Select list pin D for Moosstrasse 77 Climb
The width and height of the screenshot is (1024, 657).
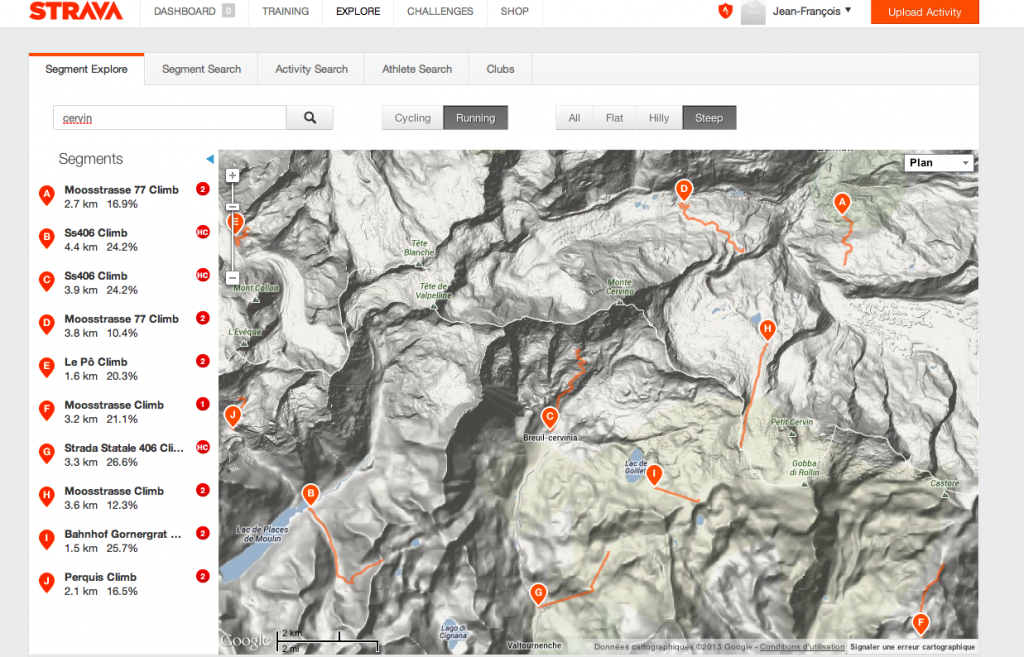tap(46, 325)
